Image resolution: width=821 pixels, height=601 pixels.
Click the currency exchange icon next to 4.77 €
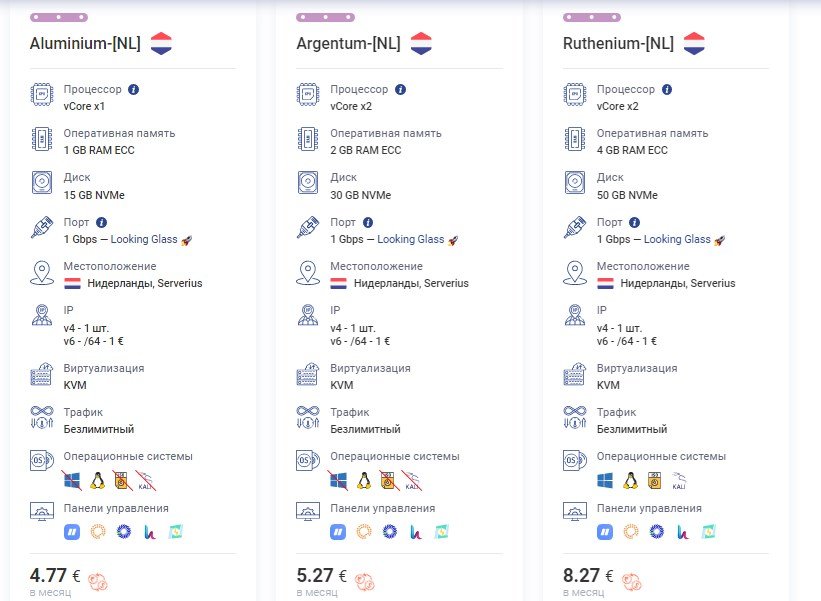click(98, 581)
